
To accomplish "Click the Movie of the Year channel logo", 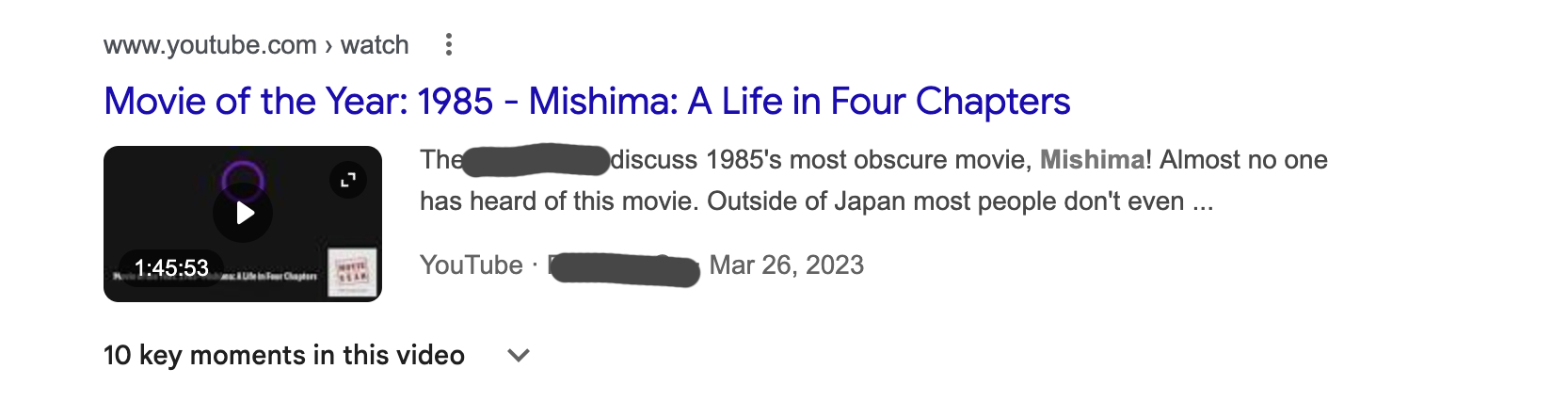I will 352,272.
